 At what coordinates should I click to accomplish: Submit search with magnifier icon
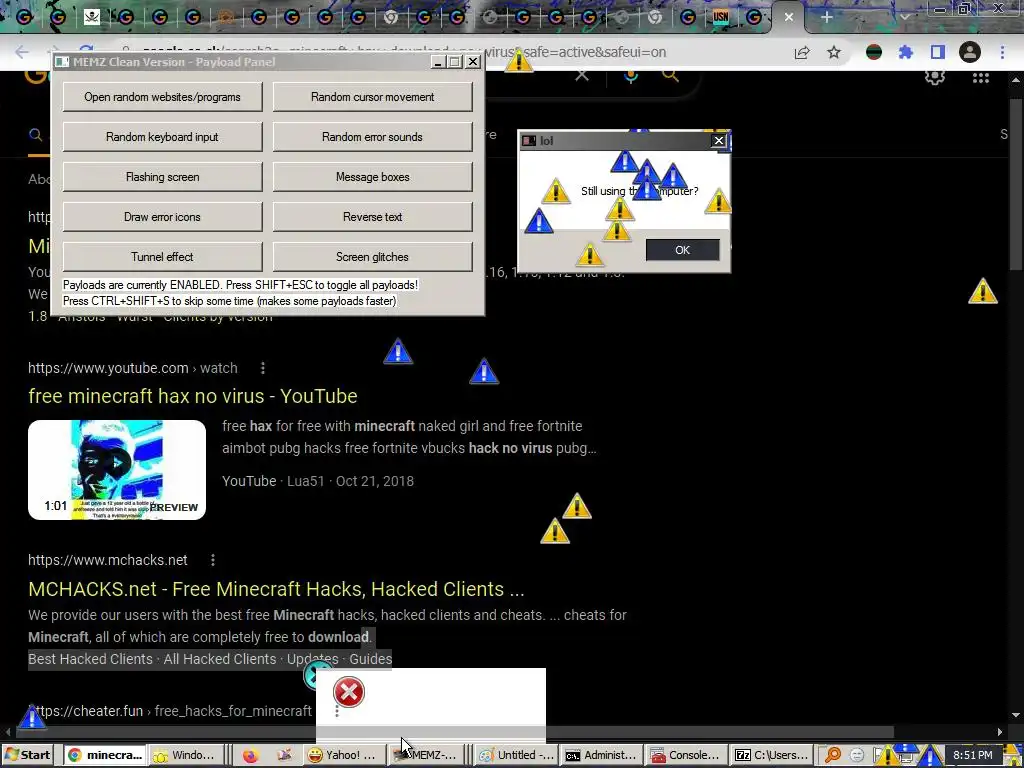coord(671,75)
